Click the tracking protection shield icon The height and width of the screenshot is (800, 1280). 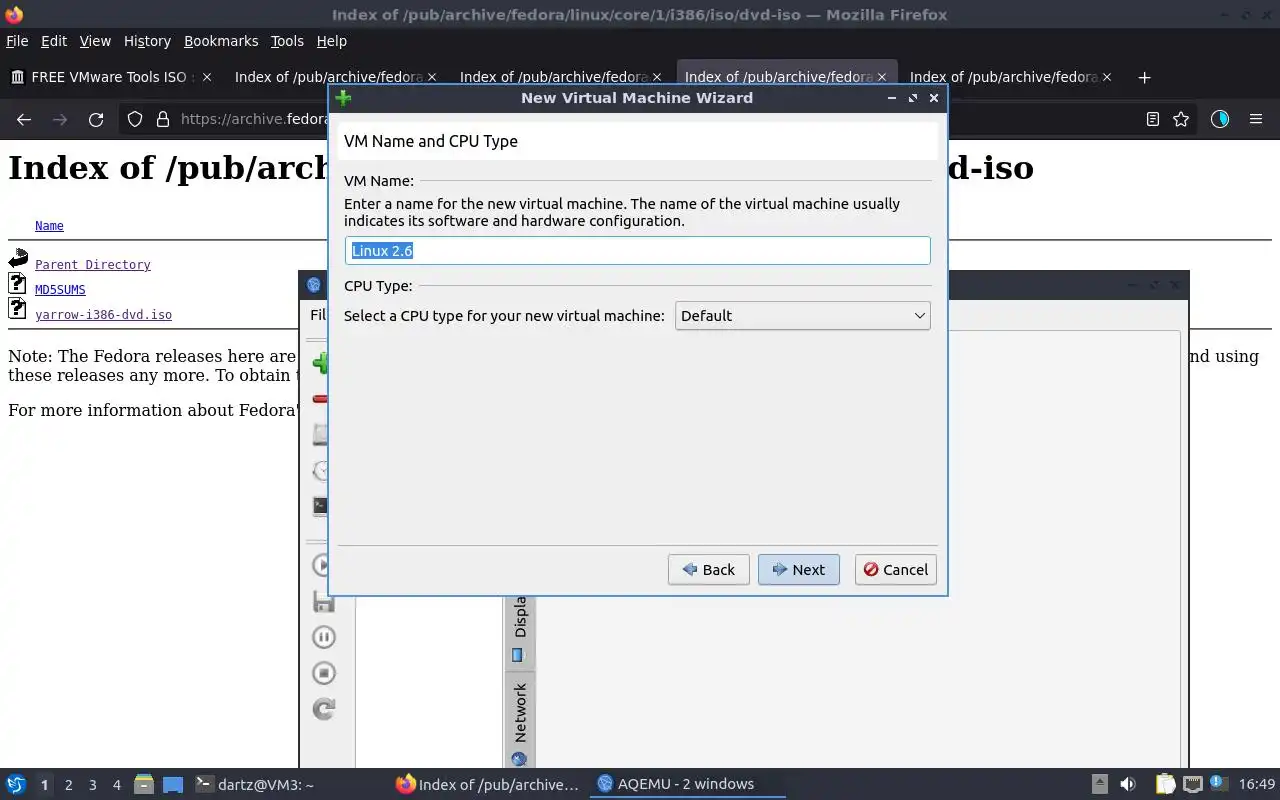pos(135,119)
